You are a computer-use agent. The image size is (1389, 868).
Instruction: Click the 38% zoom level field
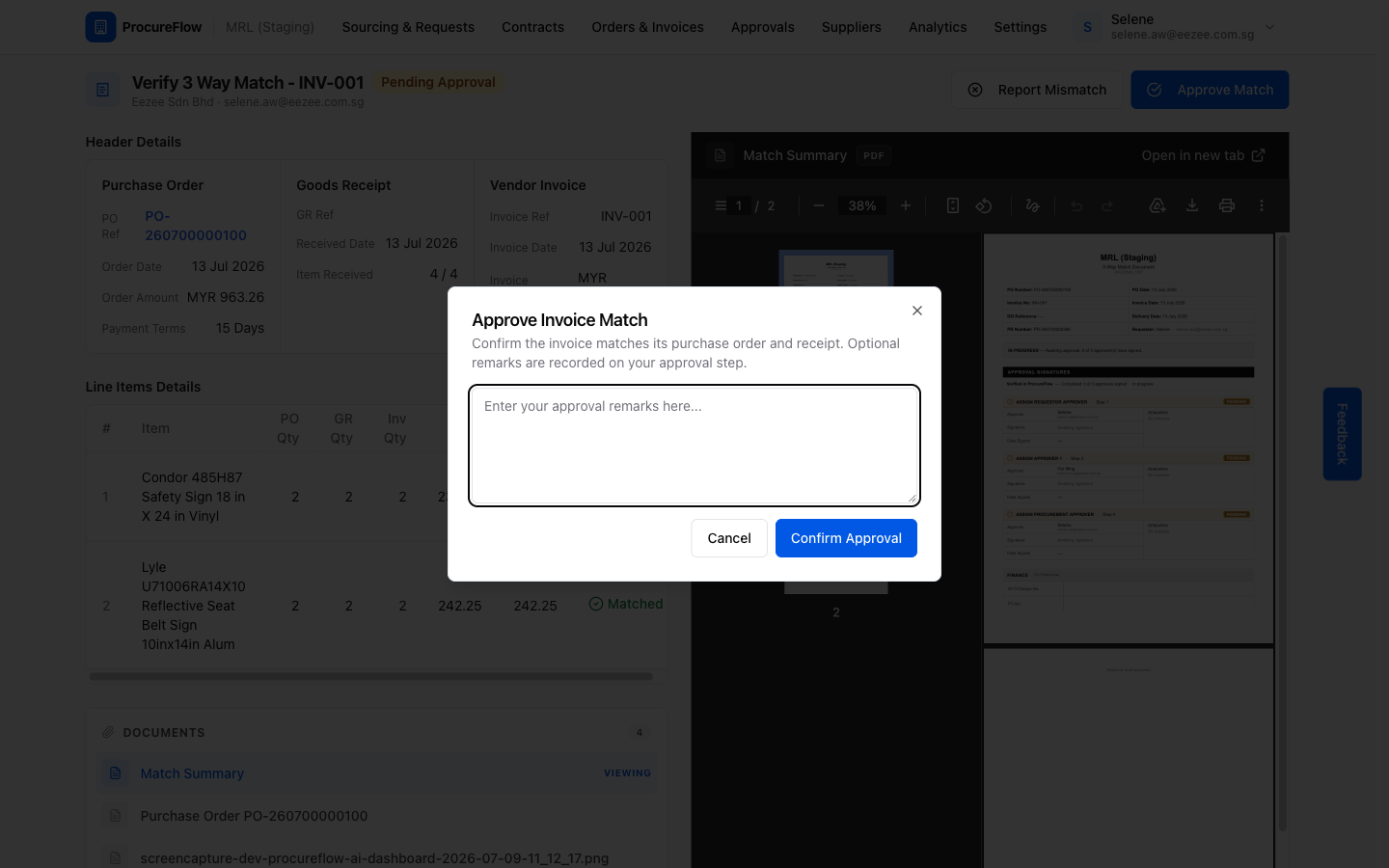[862, 205]
